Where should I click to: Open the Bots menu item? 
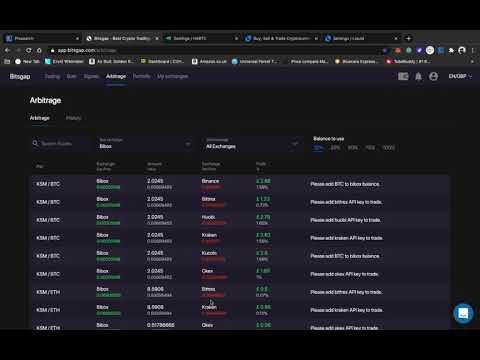(72, 76)
